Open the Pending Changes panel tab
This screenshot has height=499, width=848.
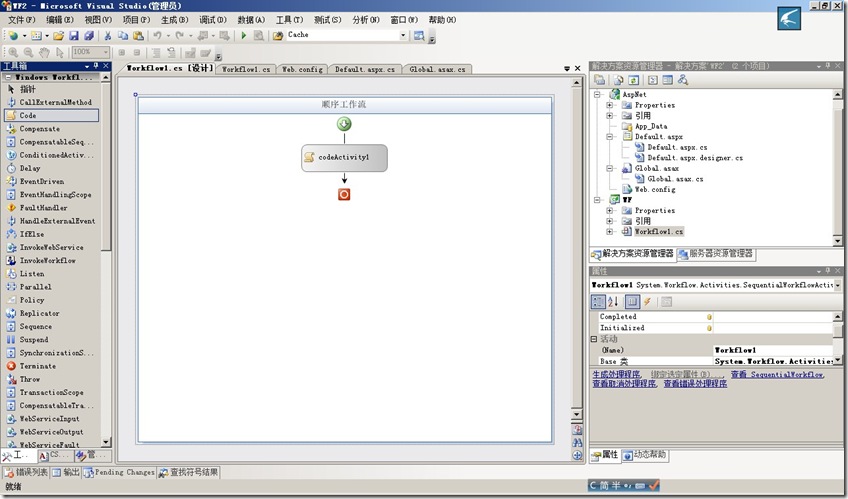pyautogui.click(x=120, y=472)
